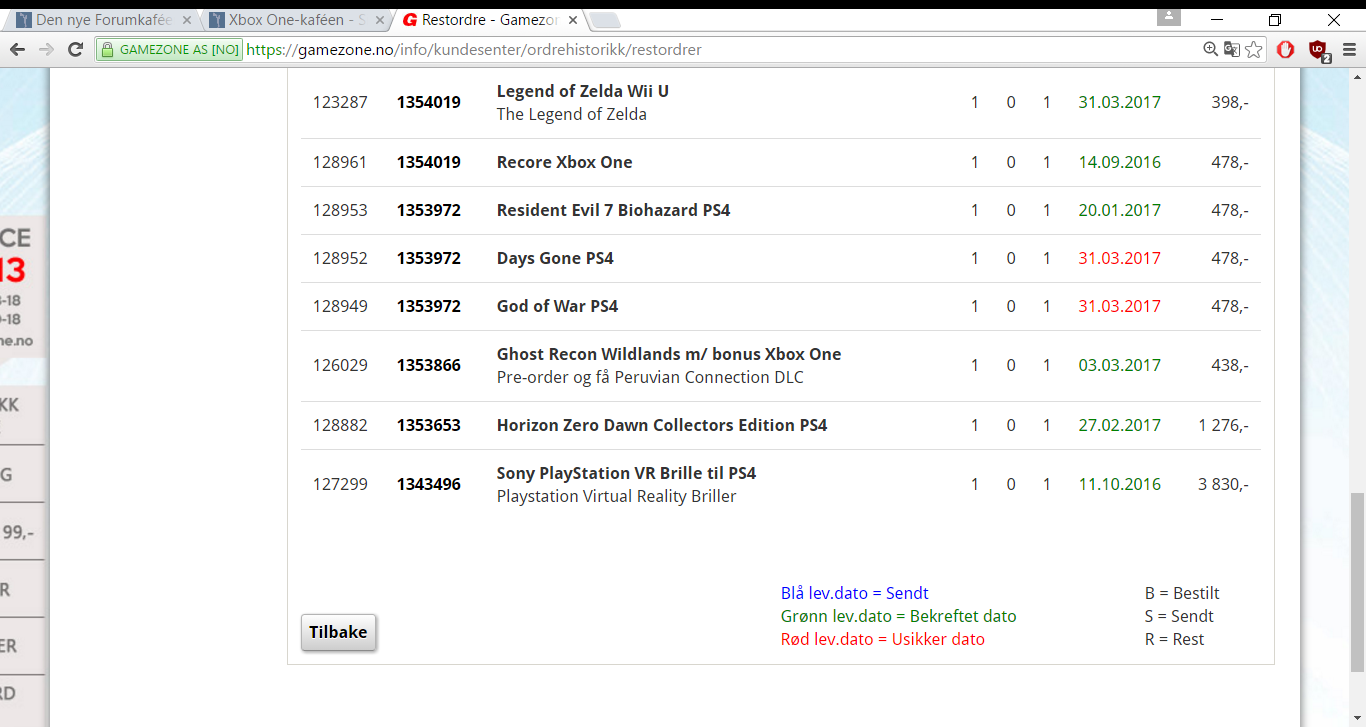Close the Xbox One-kaféen tab
This screenshot has height=727, width=1366.
pyautogui.click(x=379, y=20)
